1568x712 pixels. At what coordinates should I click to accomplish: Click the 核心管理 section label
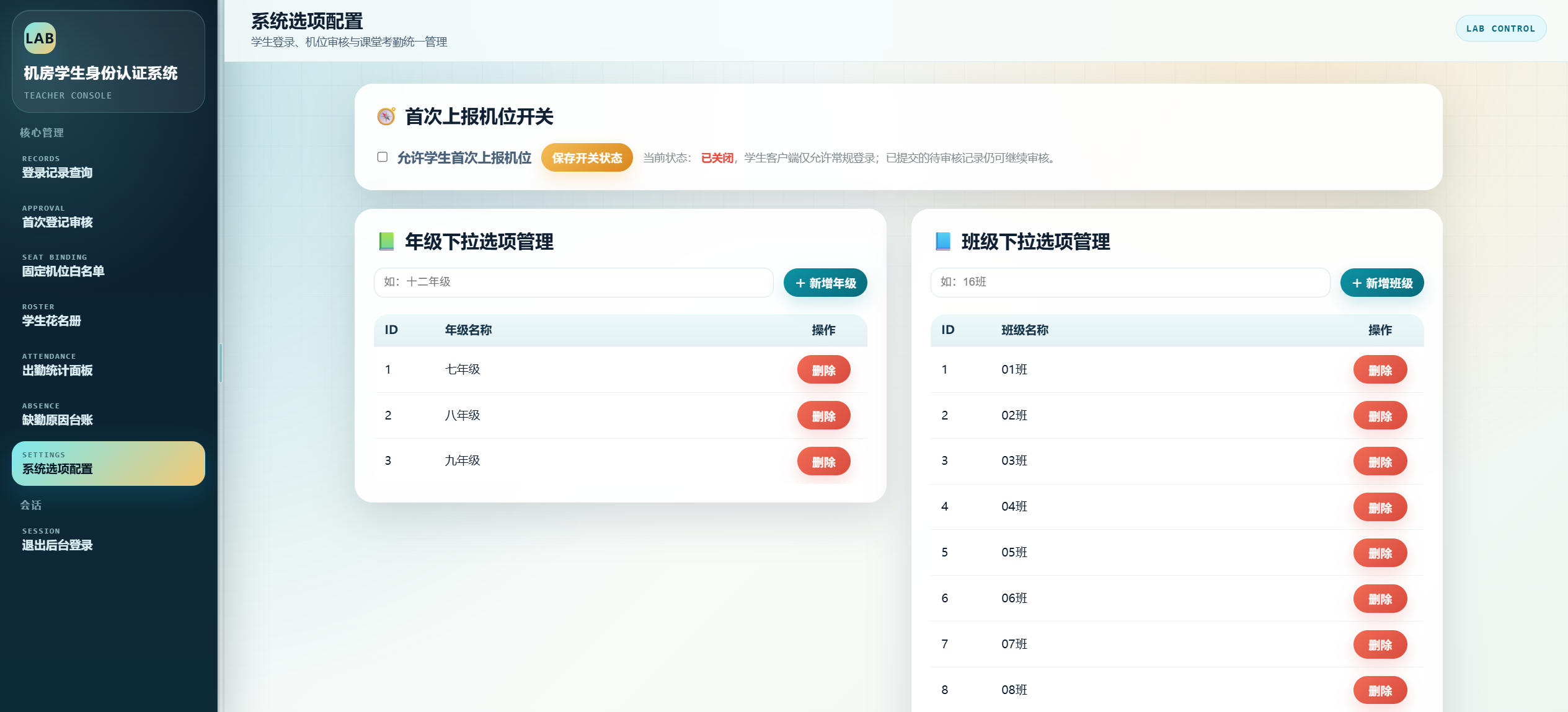tap(42, 133)
